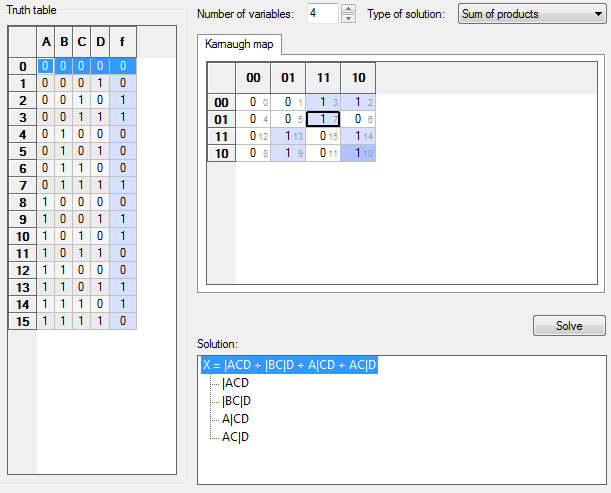Toggle Karnaugh map cell 3
611x493 pixels.
point(323,102)
